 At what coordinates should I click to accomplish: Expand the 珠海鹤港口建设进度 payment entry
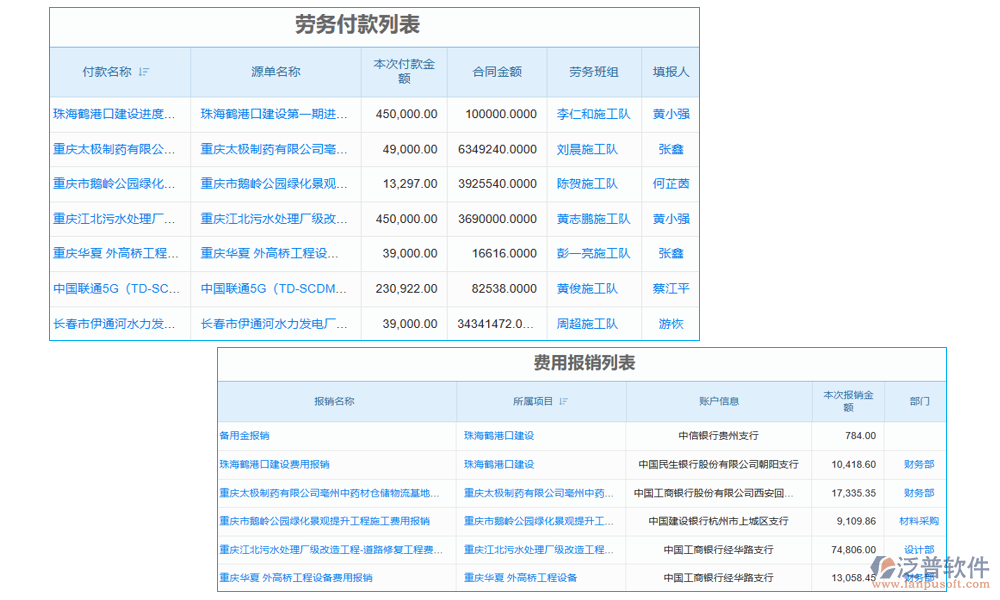click(120, 114)
